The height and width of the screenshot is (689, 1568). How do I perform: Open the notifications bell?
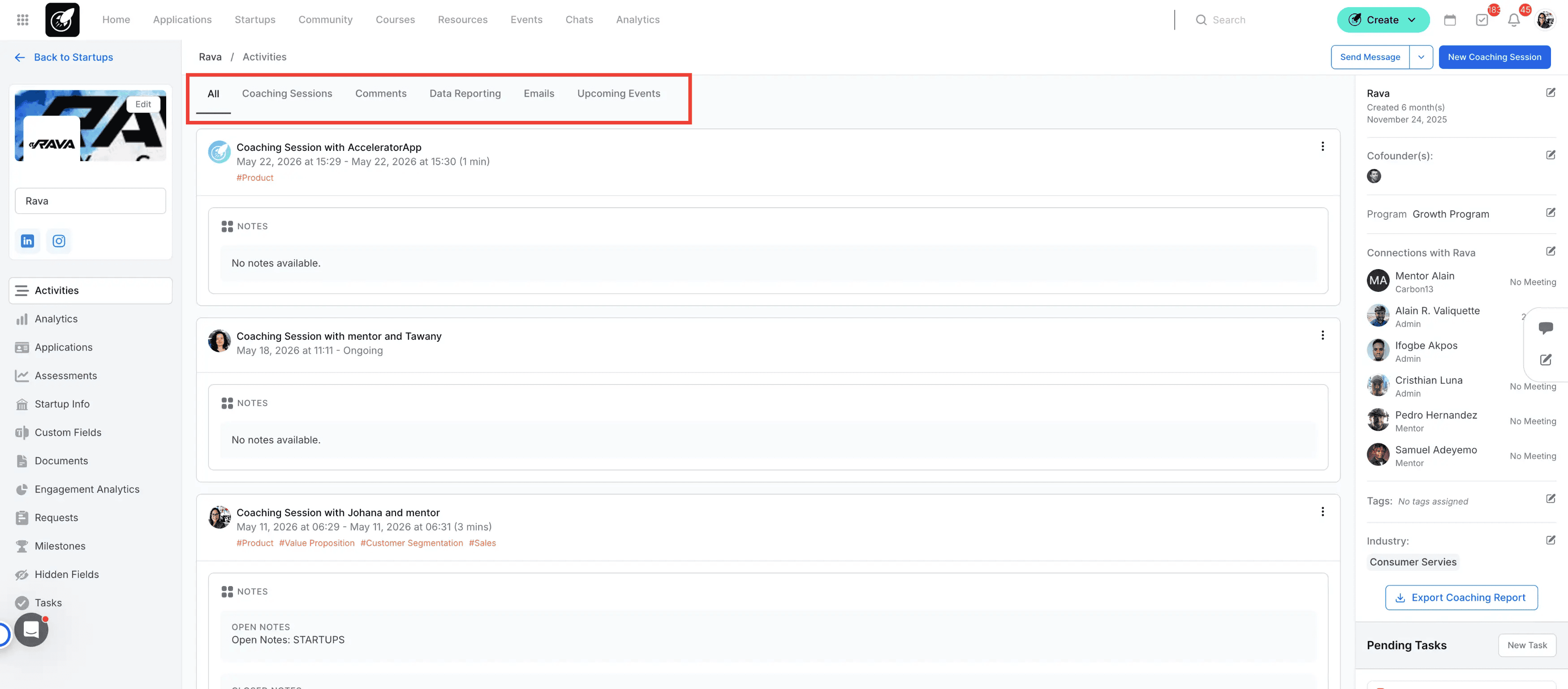1514,20
